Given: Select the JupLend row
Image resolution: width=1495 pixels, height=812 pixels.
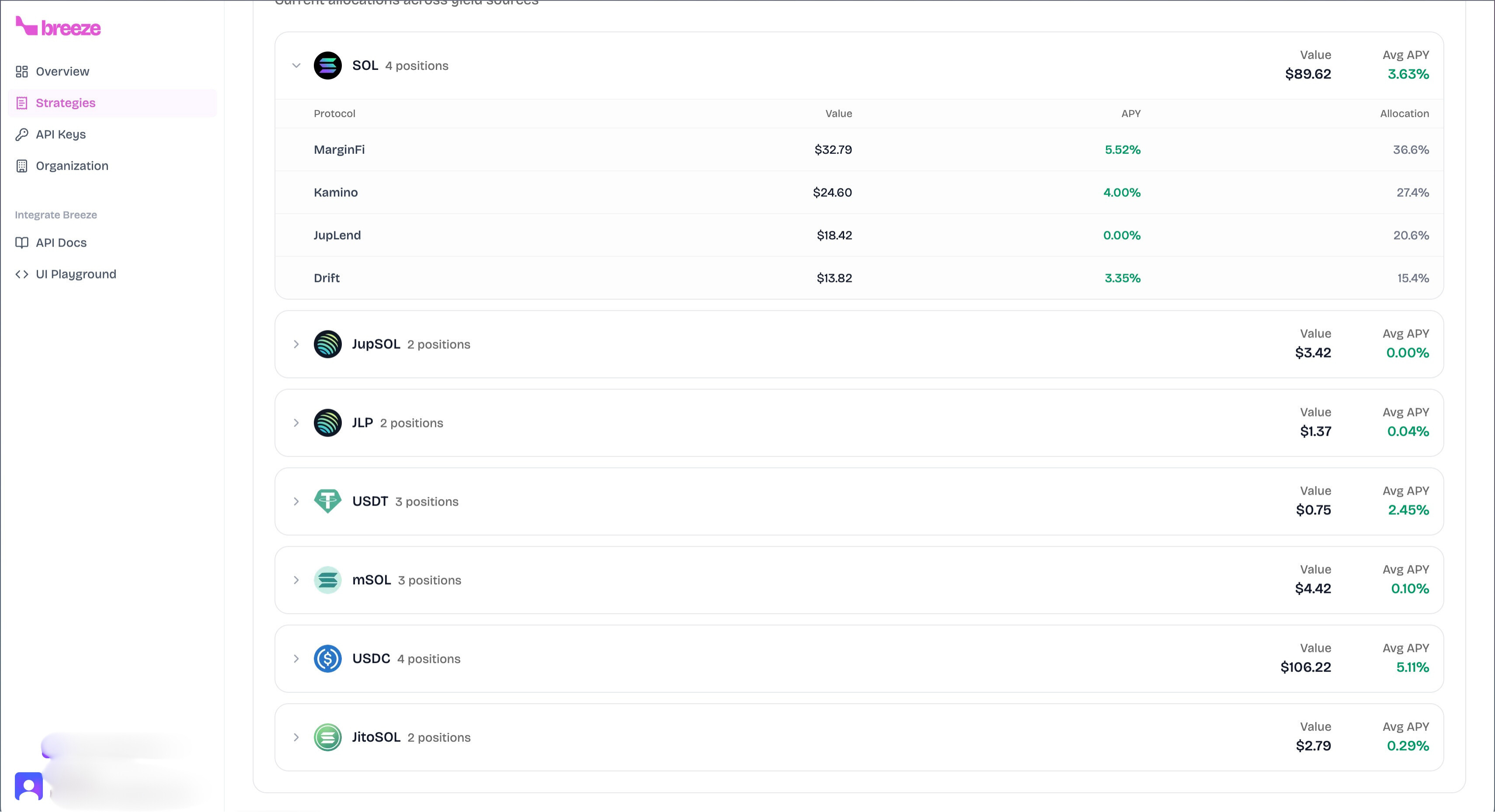Looking at the screenshot, I should point(337,235).
